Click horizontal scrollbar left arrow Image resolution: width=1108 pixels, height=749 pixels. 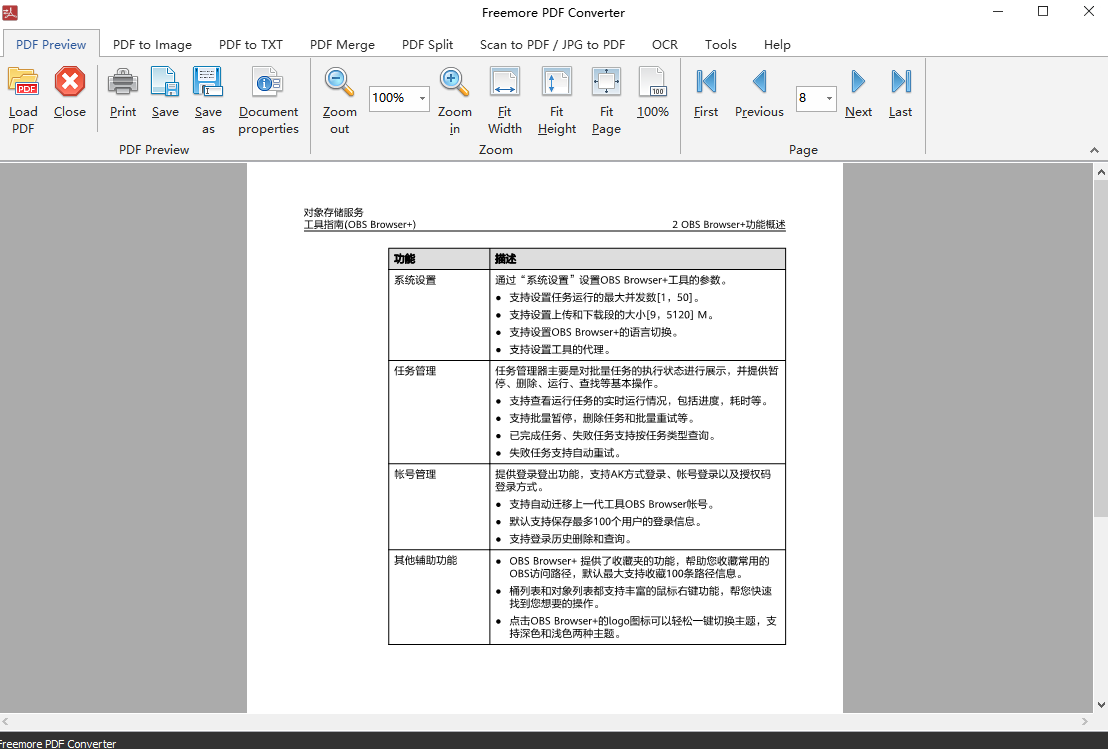[x=6, y=721]
